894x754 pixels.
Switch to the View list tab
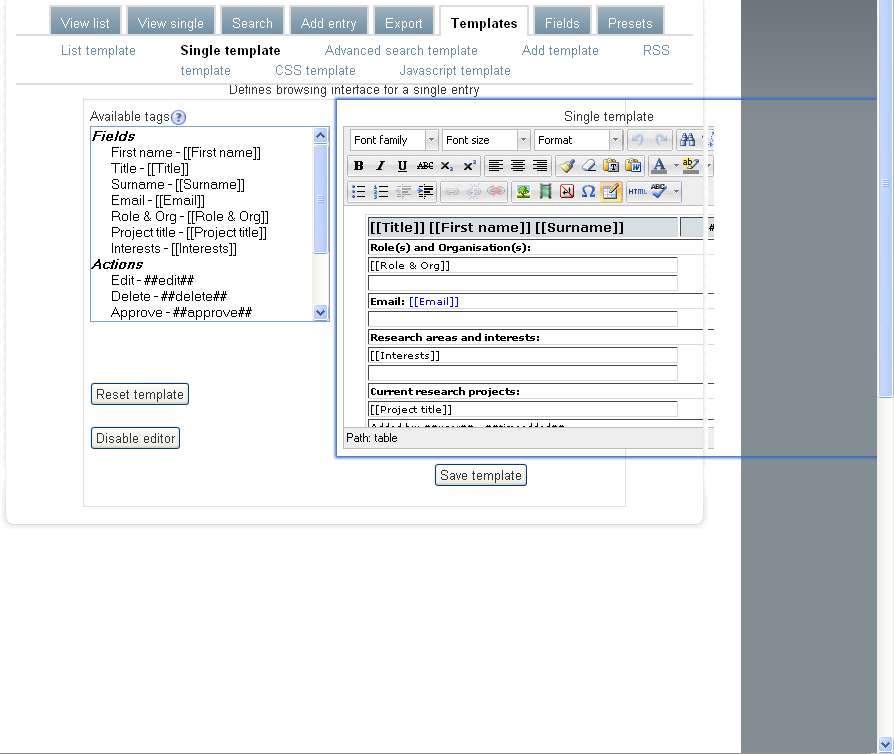[x=85, y=23]
